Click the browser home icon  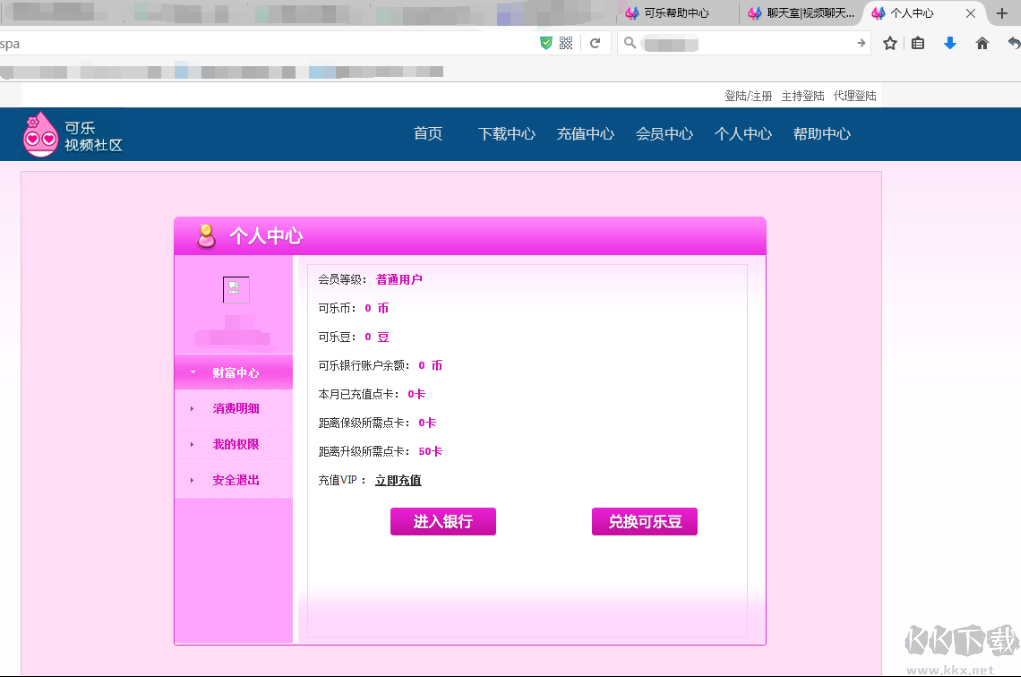click(982, 43)
